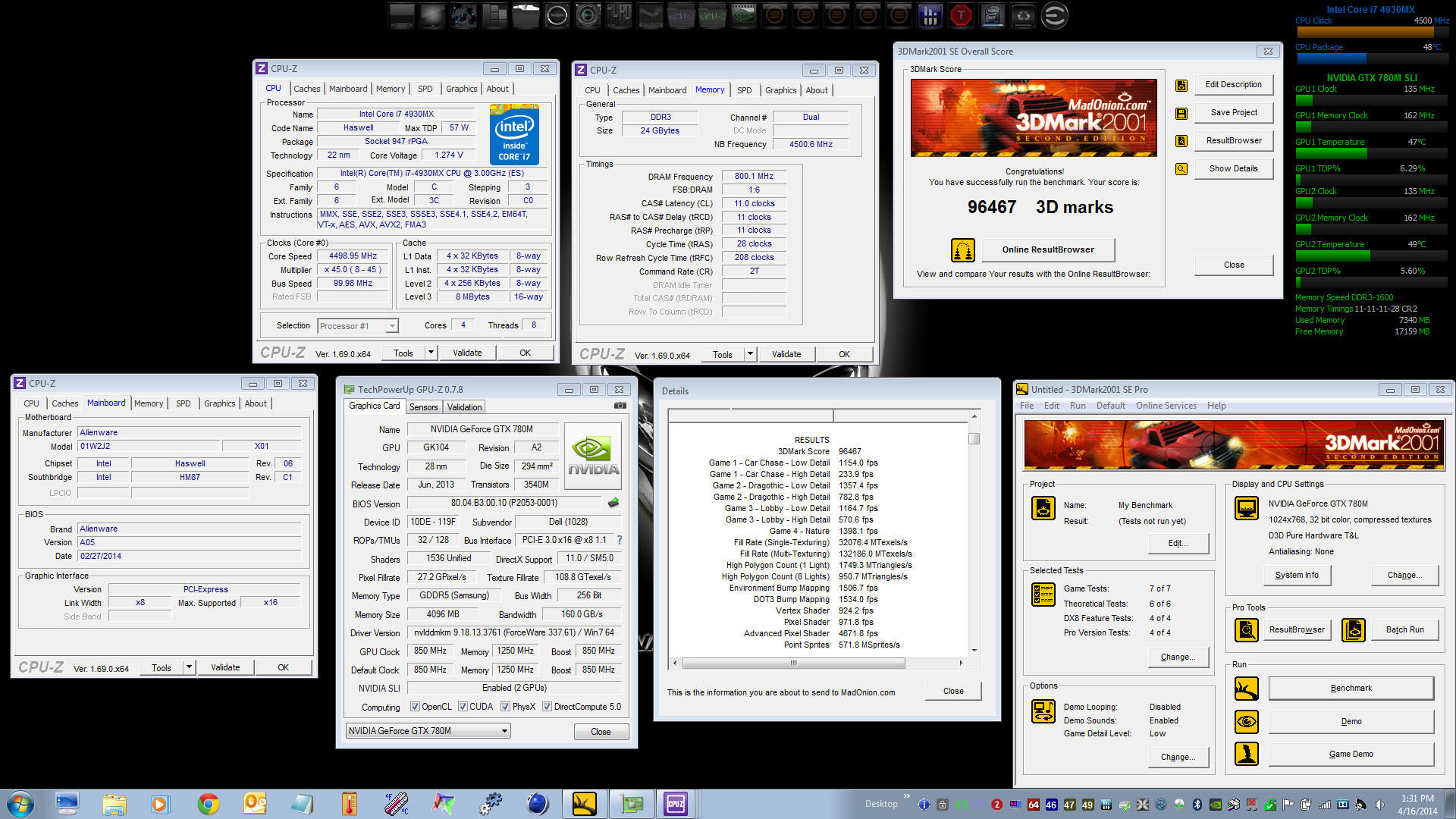The height and width of the screenshot is (819, 1456).
Task: Click the Intel Core icon in the top dock
Action: point(992,15)
